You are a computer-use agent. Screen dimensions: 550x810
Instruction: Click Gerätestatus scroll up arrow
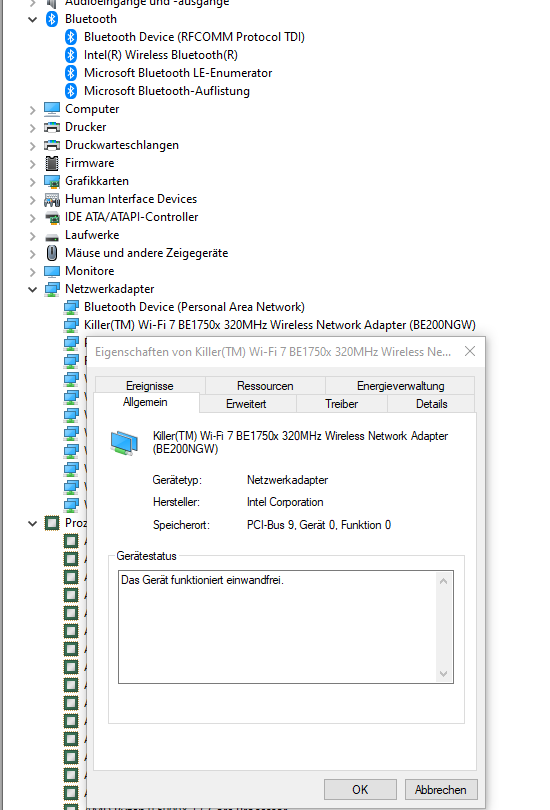click(444, 582)
